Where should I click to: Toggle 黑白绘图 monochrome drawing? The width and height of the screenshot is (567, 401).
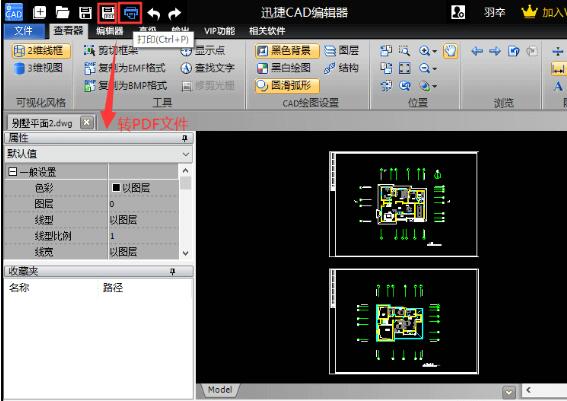click(284, 68)
